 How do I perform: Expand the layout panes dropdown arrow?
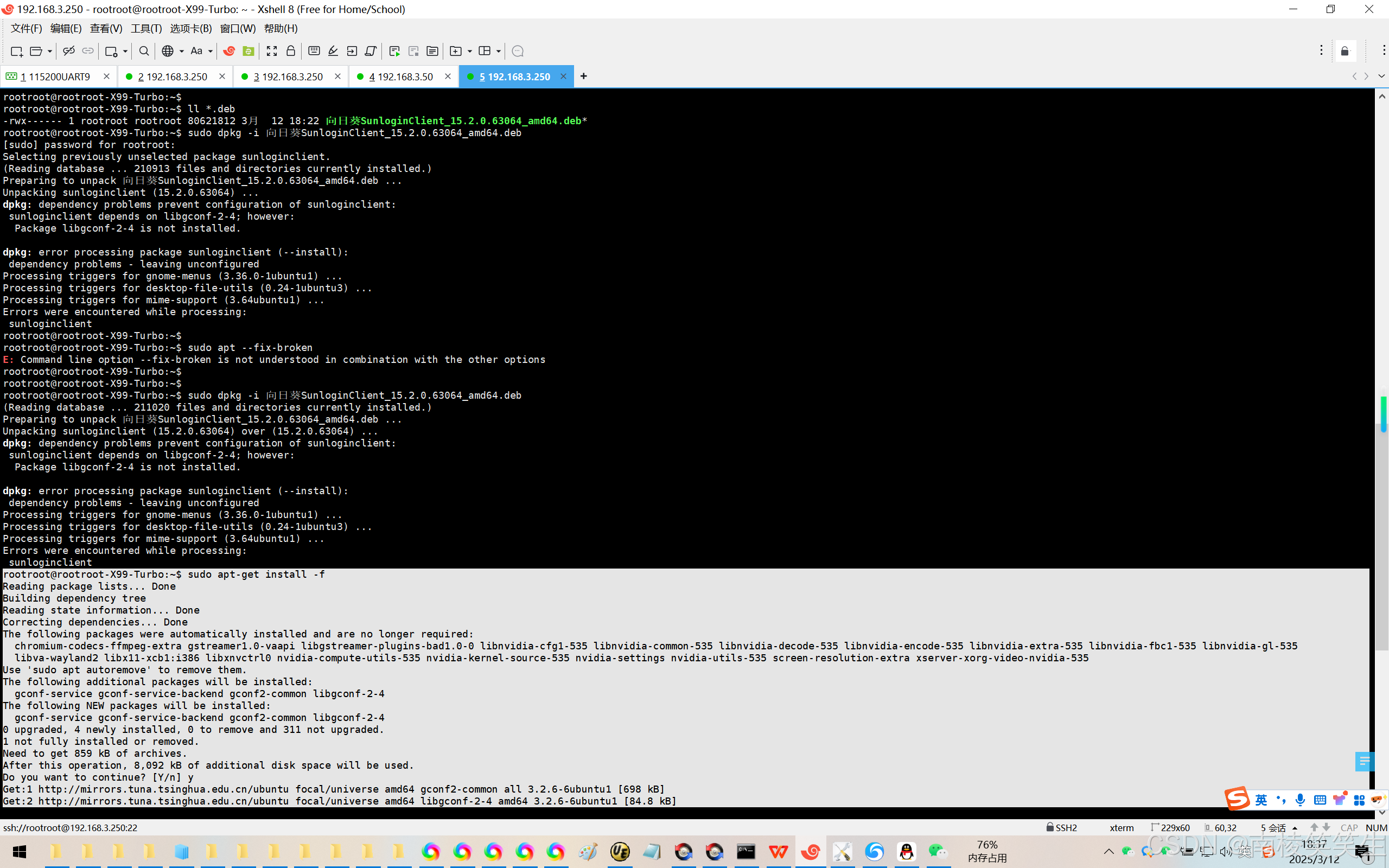(x=498, y=51)
